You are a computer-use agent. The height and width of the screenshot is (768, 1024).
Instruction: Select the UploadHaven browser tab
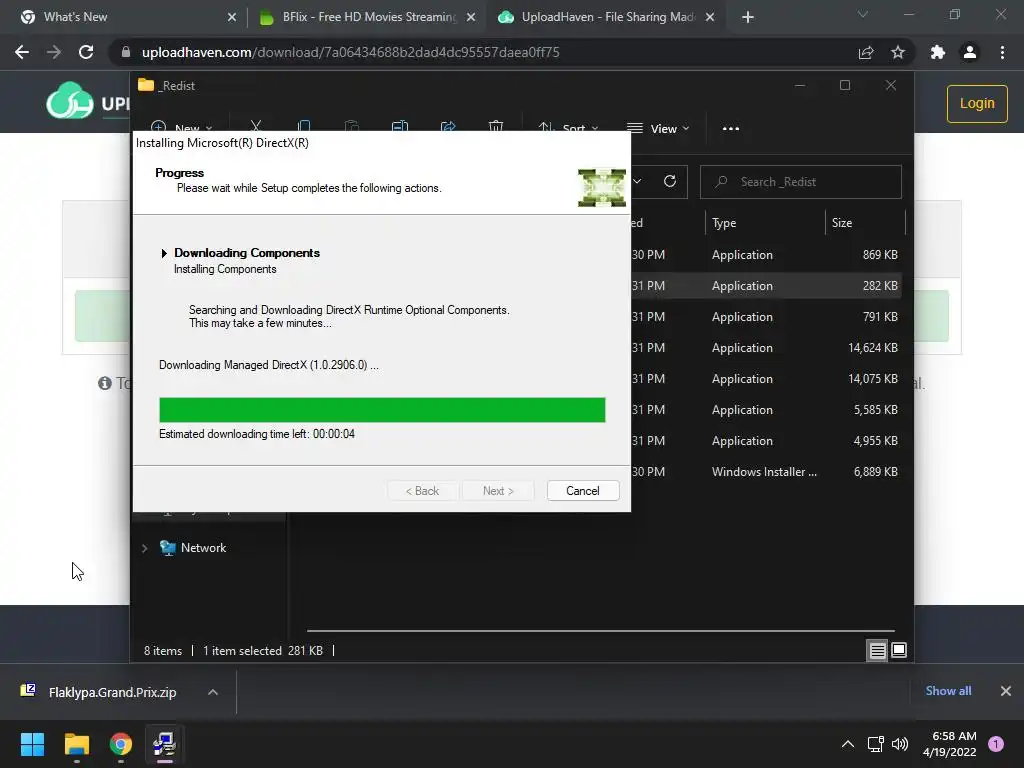click(x=607, y=17)
